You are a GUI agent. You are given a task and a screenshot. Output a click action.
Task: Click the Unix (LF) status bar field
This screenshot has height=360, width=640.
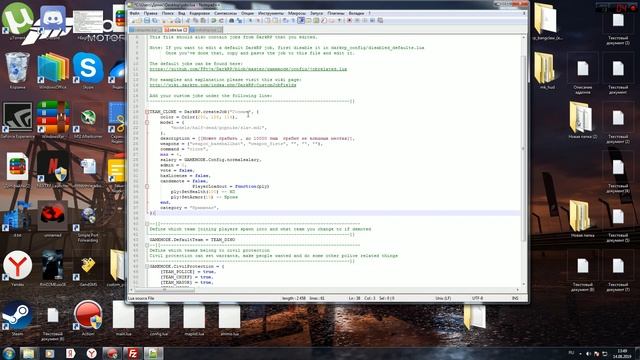[443, 298]
